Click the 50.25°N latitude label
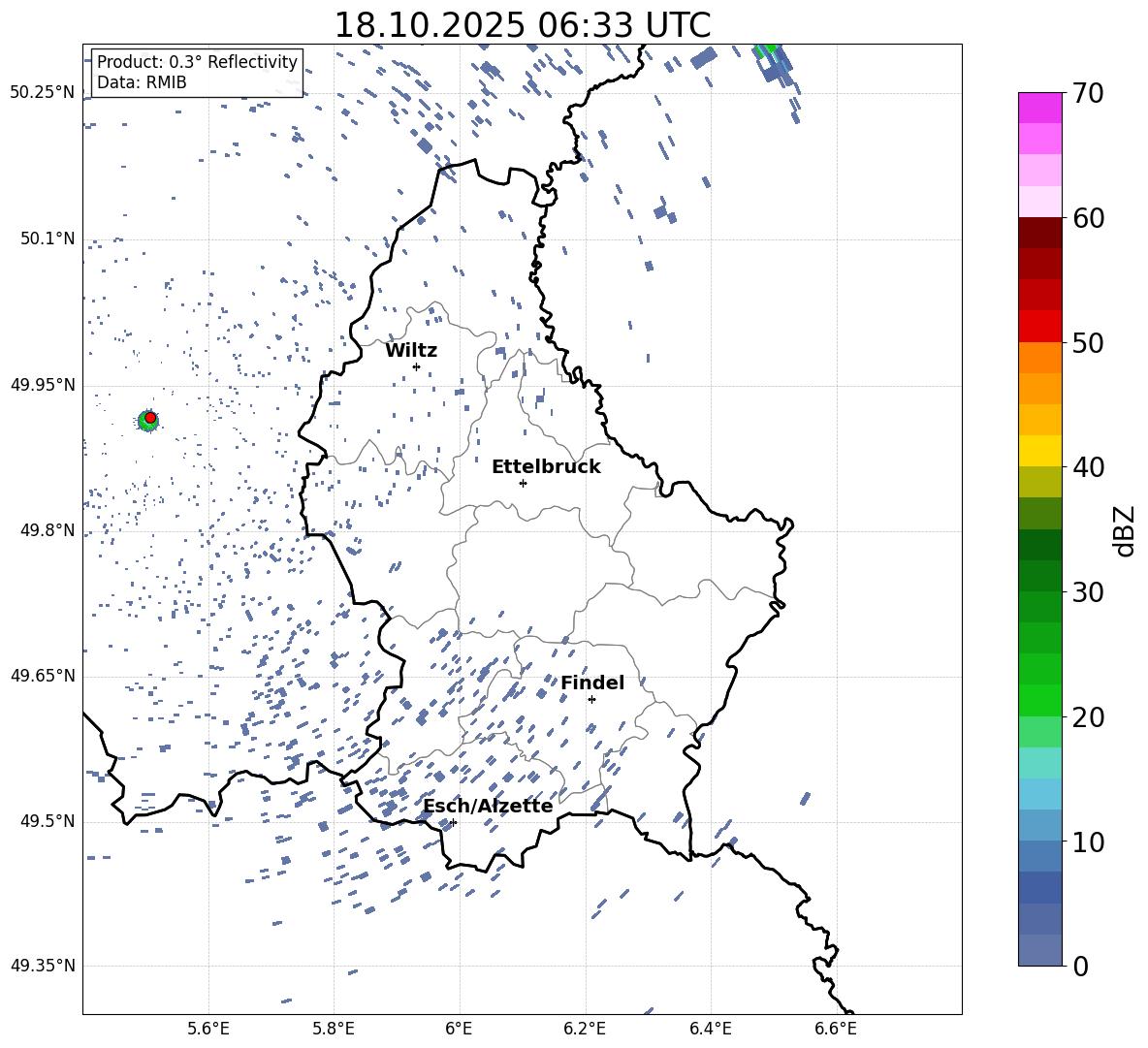 [x=42, y=93]
